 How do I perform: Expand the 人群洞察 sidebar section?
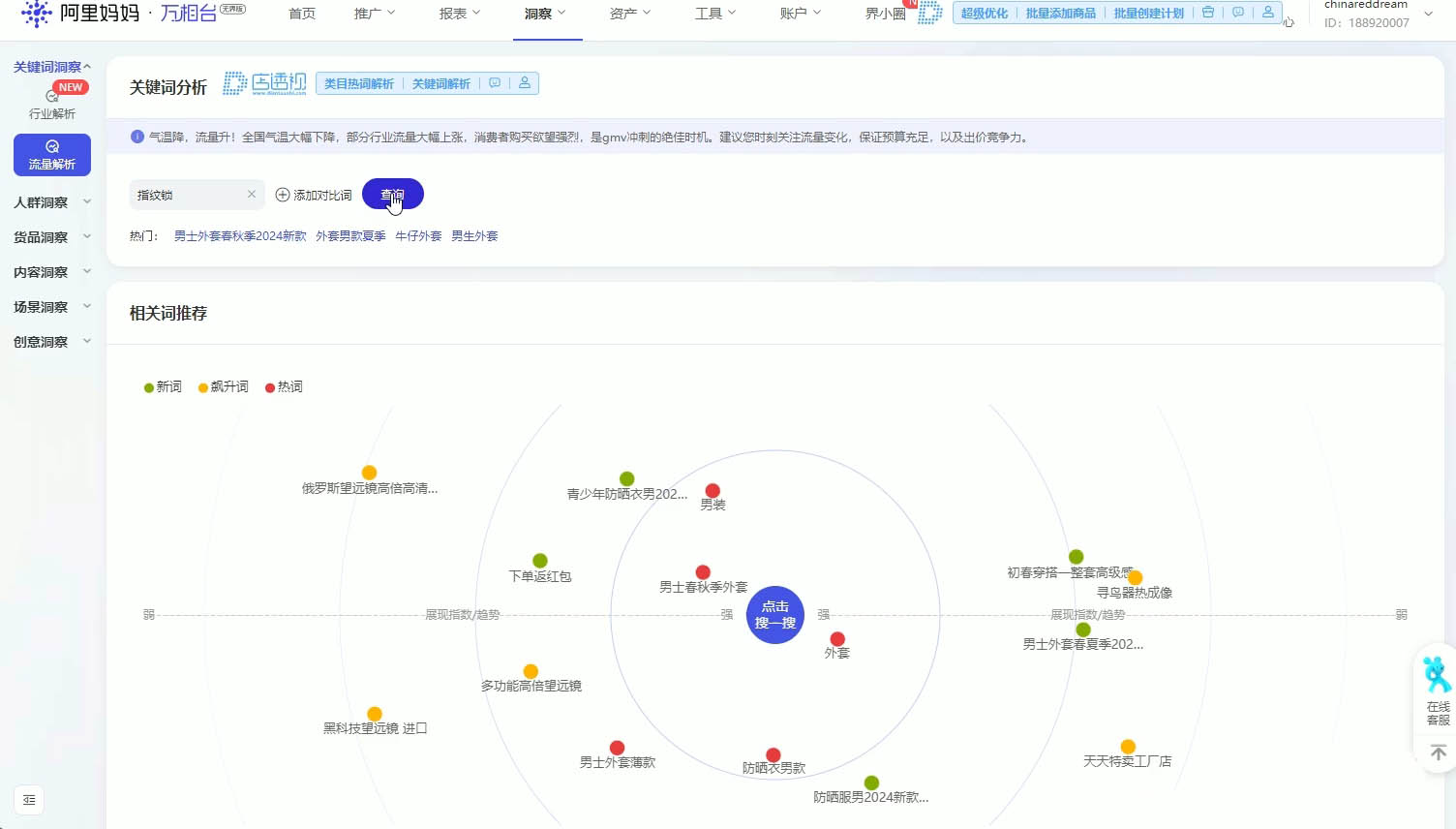click(x=52, y=202)
